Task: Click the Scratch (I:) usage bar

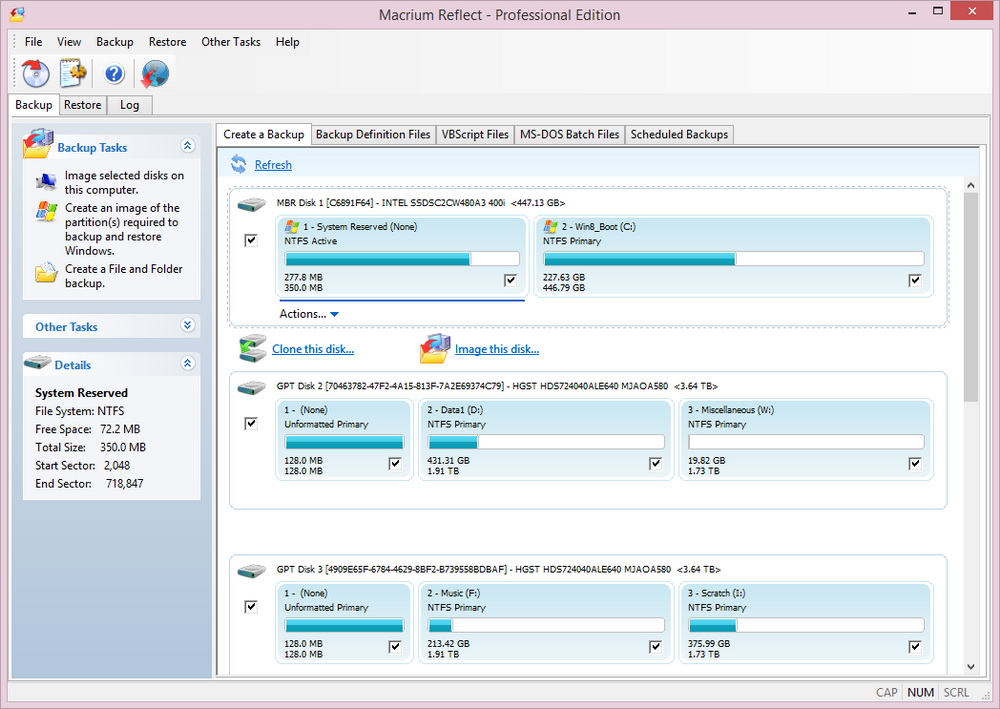Action: point(806,625)
